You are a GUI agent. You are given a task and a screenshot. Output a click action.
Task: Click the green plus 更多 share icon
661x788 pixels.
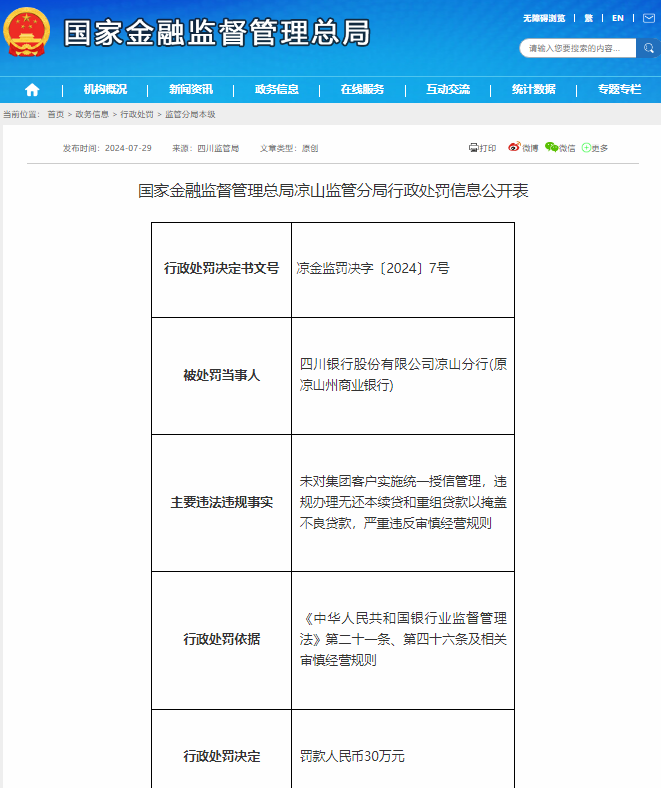[x=595, y=148]
